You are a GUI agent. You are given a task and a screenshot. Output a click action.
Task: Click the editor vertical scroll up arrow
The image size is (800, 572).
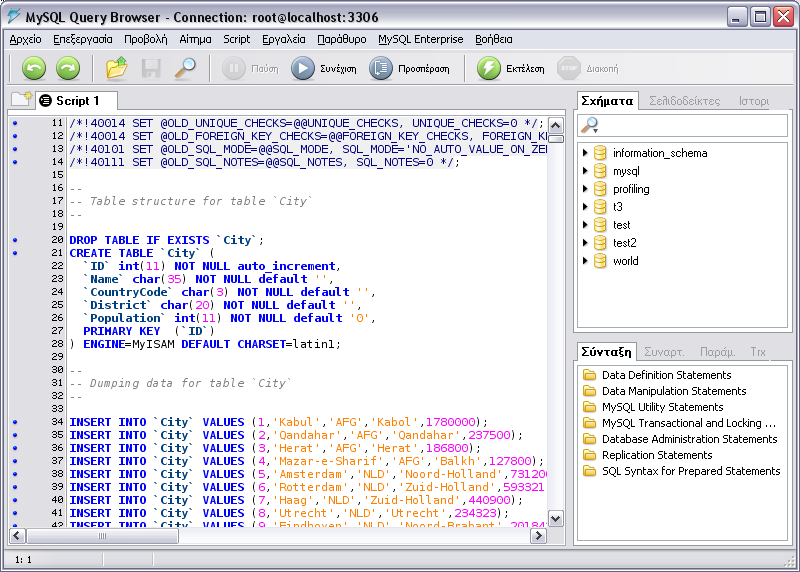click(x=556, y=125)
